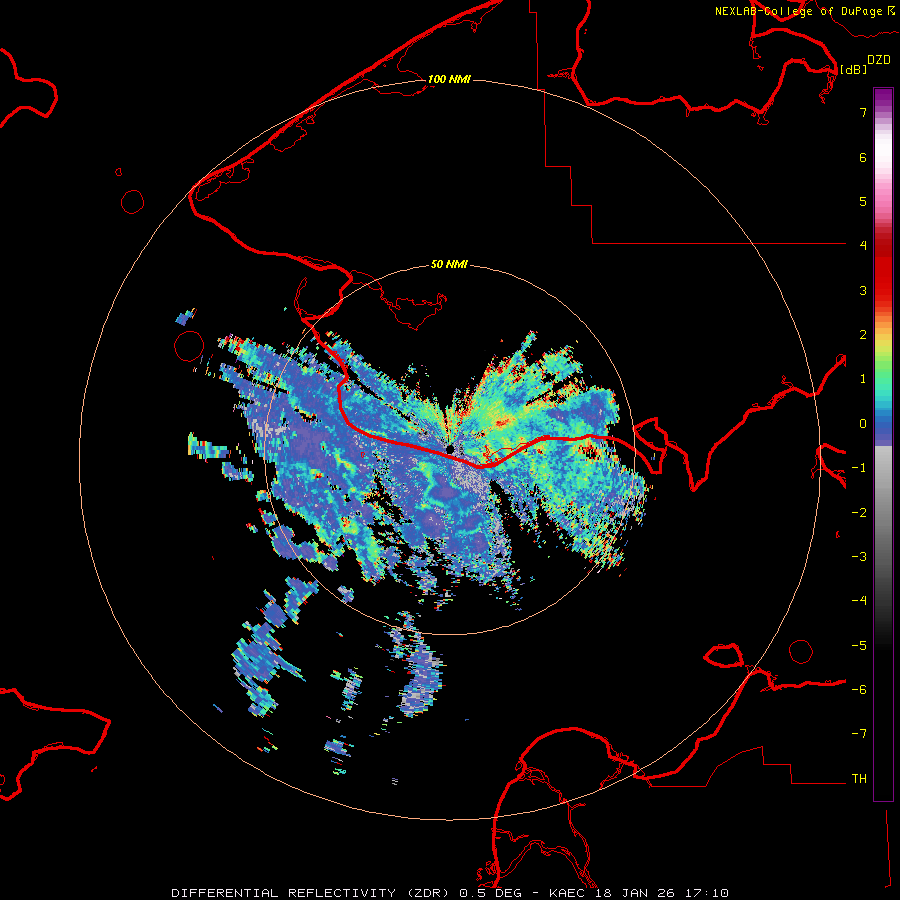Click the 6 value on the dB scale
The width and height of the screenshot is (900, 900).
pyautogui.click(x=863, y=157)
